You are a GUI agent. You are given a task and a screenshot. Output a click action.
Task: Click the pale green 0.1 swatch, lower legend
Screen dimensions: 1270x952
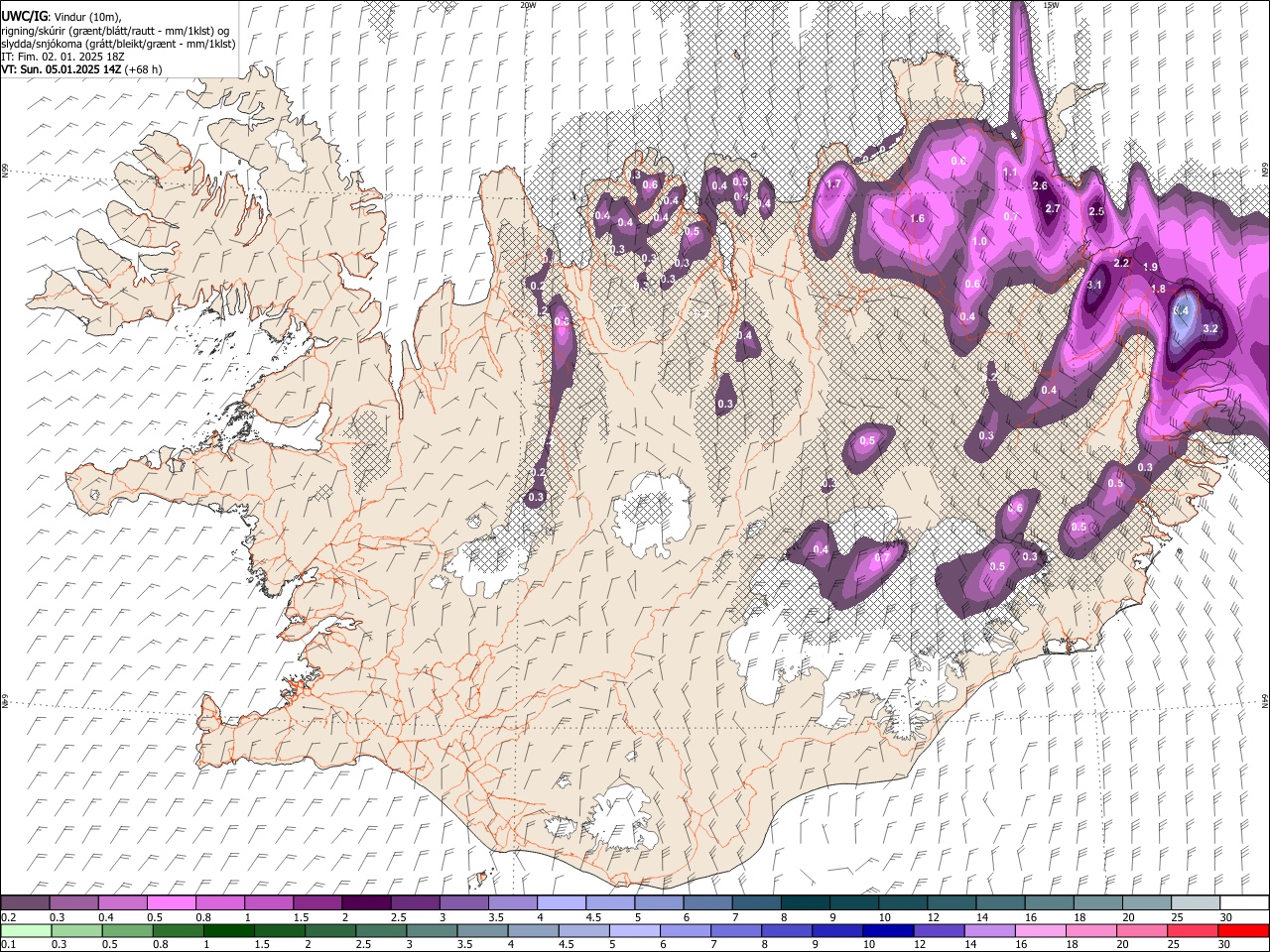pos(26,931)
